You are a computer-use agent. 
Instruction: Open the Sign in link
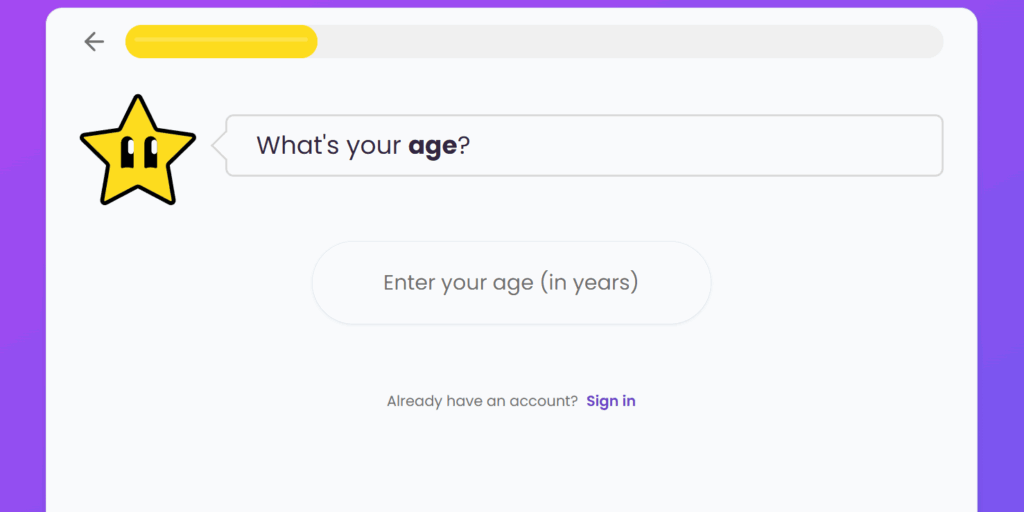coord(610,401)
